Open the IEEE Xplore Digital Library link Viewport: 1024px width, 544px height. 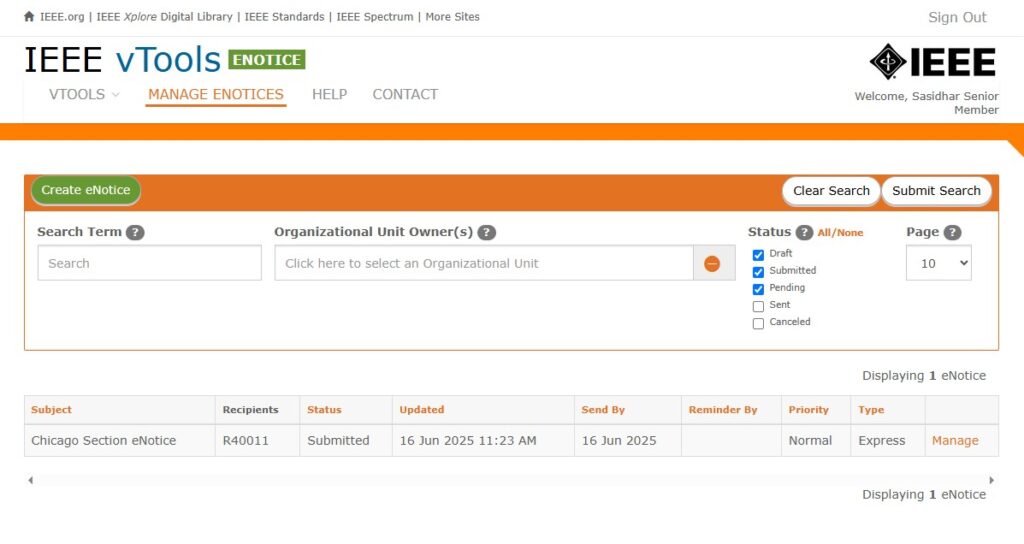tap(165, 17)
